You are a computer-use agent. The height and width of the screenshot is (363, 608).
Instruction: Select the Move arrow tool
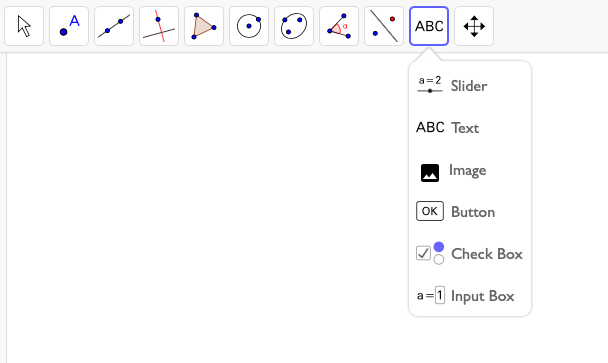click(x=24, y=26)
